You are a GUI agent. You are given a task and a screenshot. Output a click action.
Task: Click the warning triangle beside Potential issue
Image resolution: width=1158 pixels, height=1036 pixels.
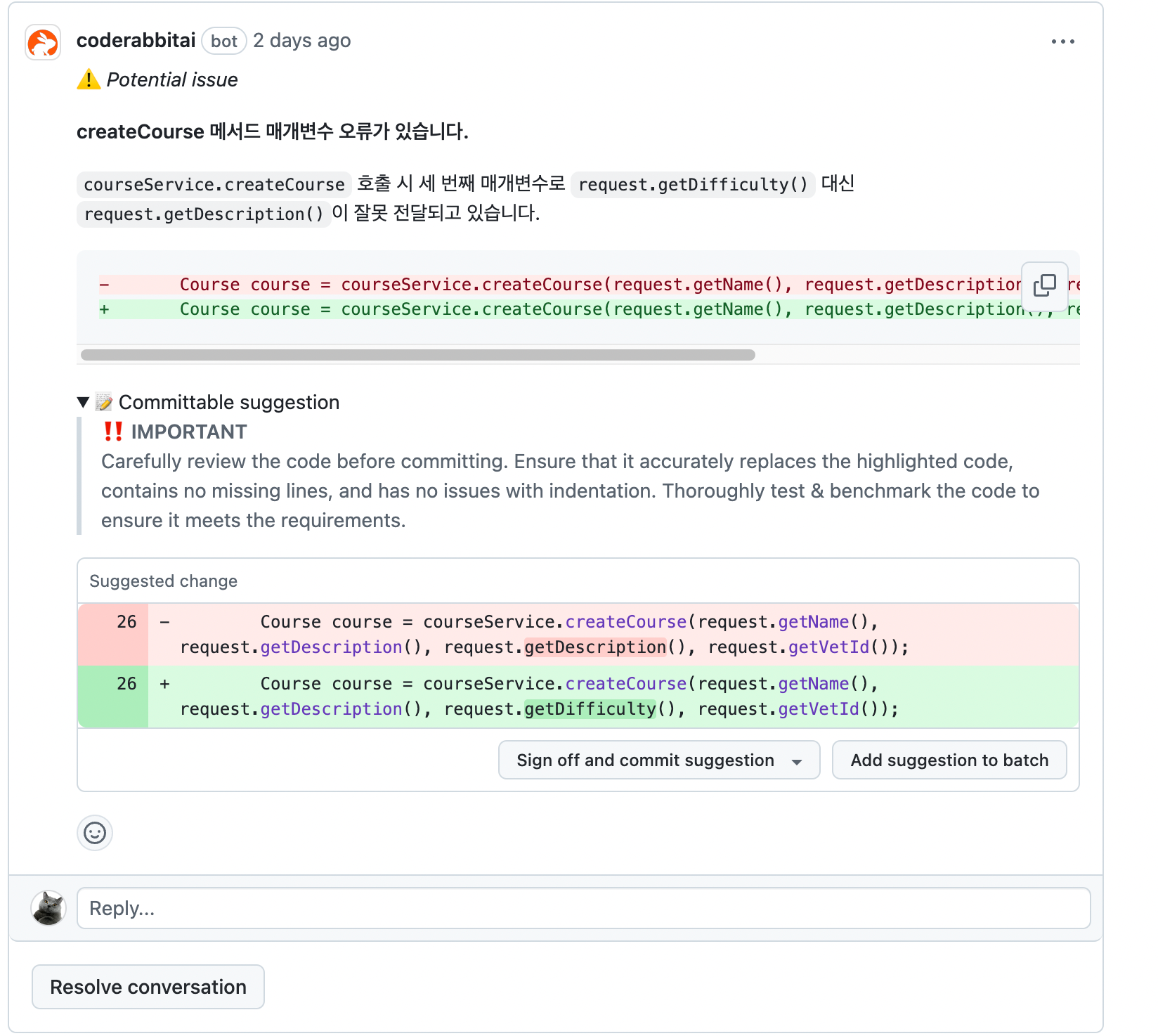pyautogui.click(x=87, y=79)
